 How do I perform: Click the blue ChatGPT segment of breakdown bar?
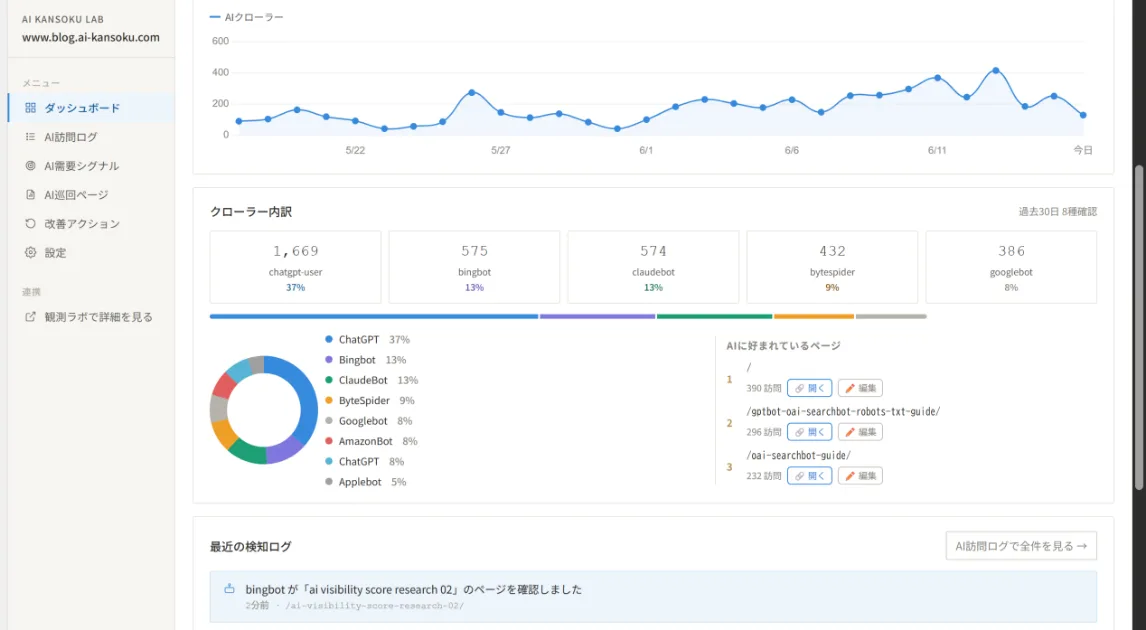coord(373,316)
